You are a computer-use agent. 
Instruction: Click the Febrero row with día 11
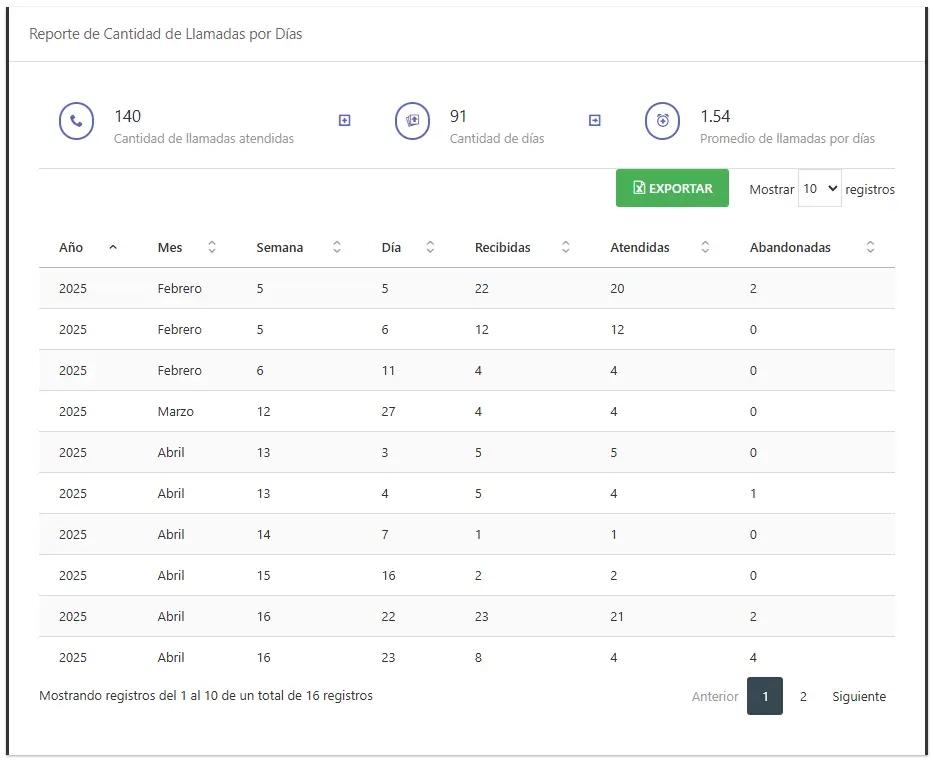[466, 370]
